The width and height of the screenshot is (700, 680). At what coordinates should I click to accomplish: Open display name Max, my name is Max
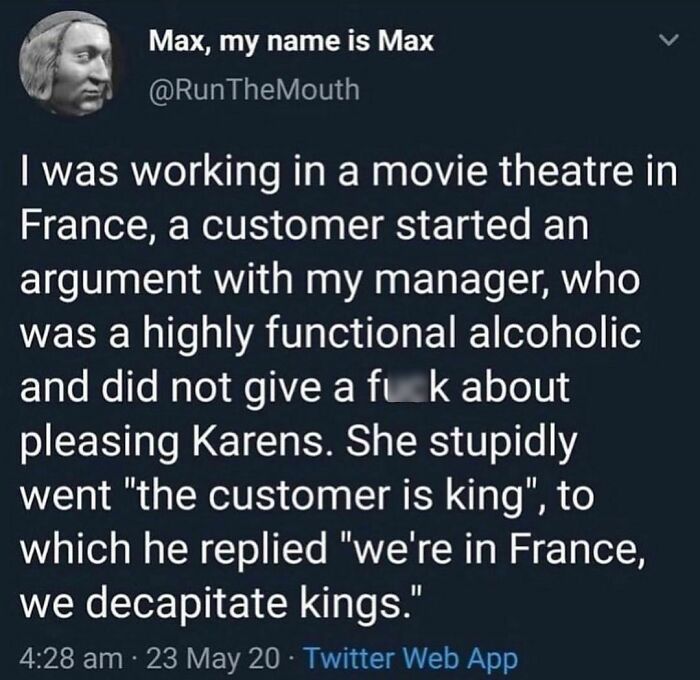click(x=290, y=41)
